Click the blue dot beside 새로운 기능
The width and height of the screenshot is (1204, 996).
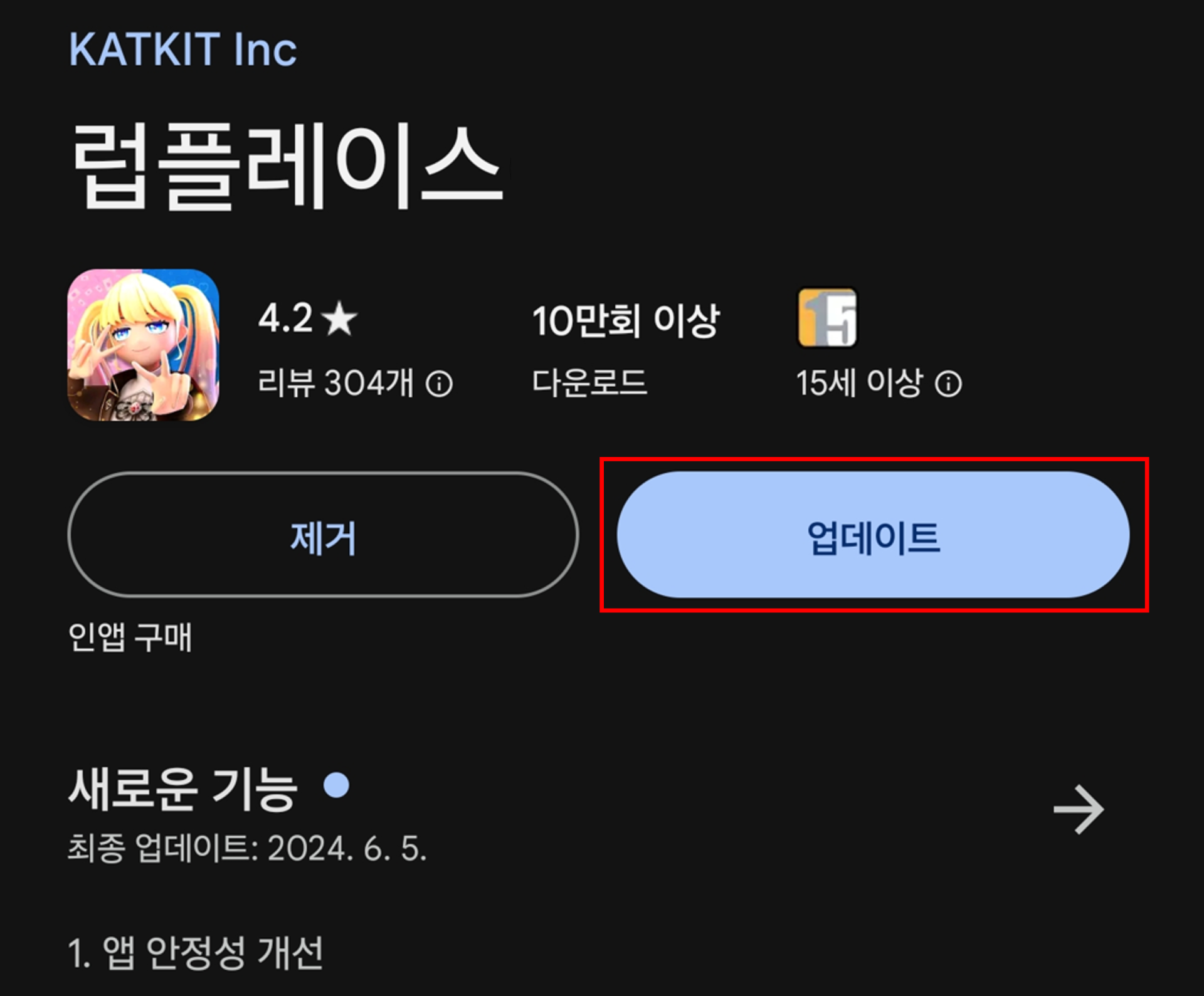coord(337,785)
